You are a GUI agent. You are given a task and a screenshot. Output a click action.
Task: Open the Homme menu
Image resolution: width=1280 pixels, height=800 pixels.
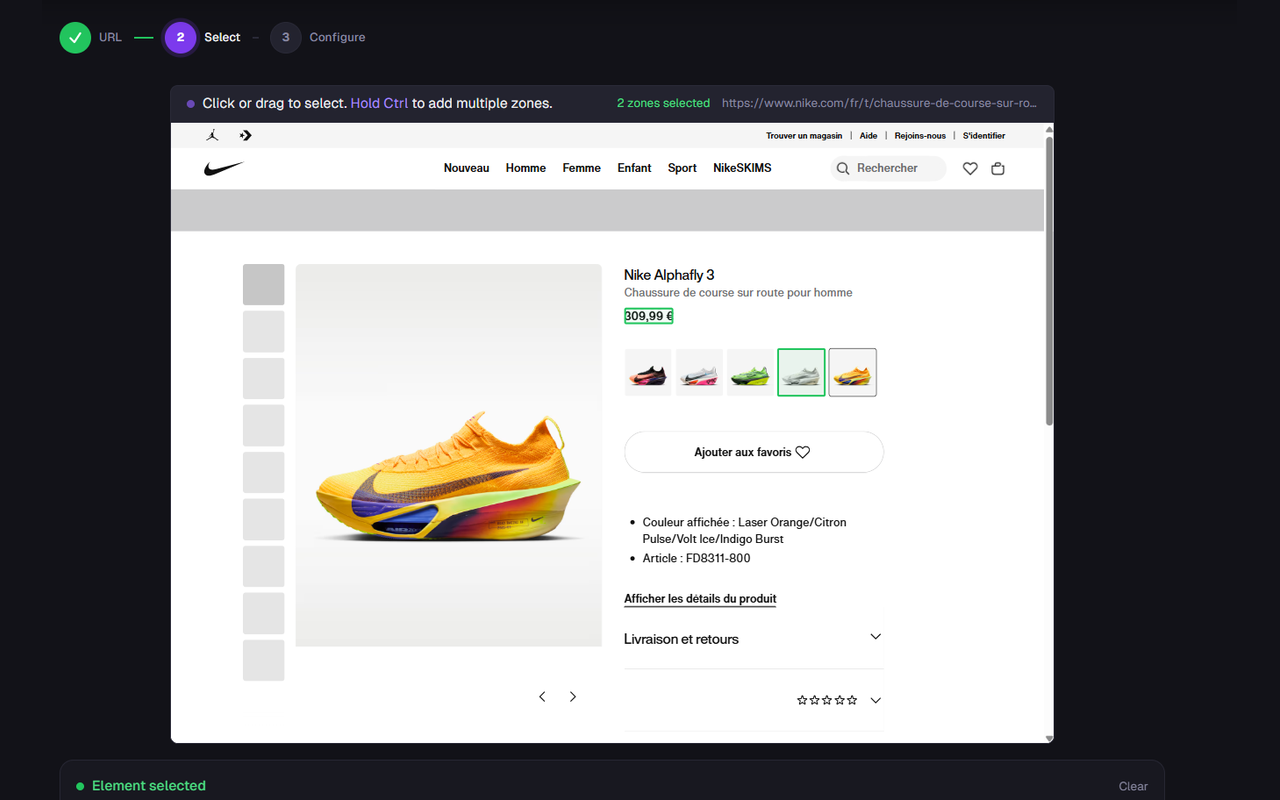click(x=526, y=168)
